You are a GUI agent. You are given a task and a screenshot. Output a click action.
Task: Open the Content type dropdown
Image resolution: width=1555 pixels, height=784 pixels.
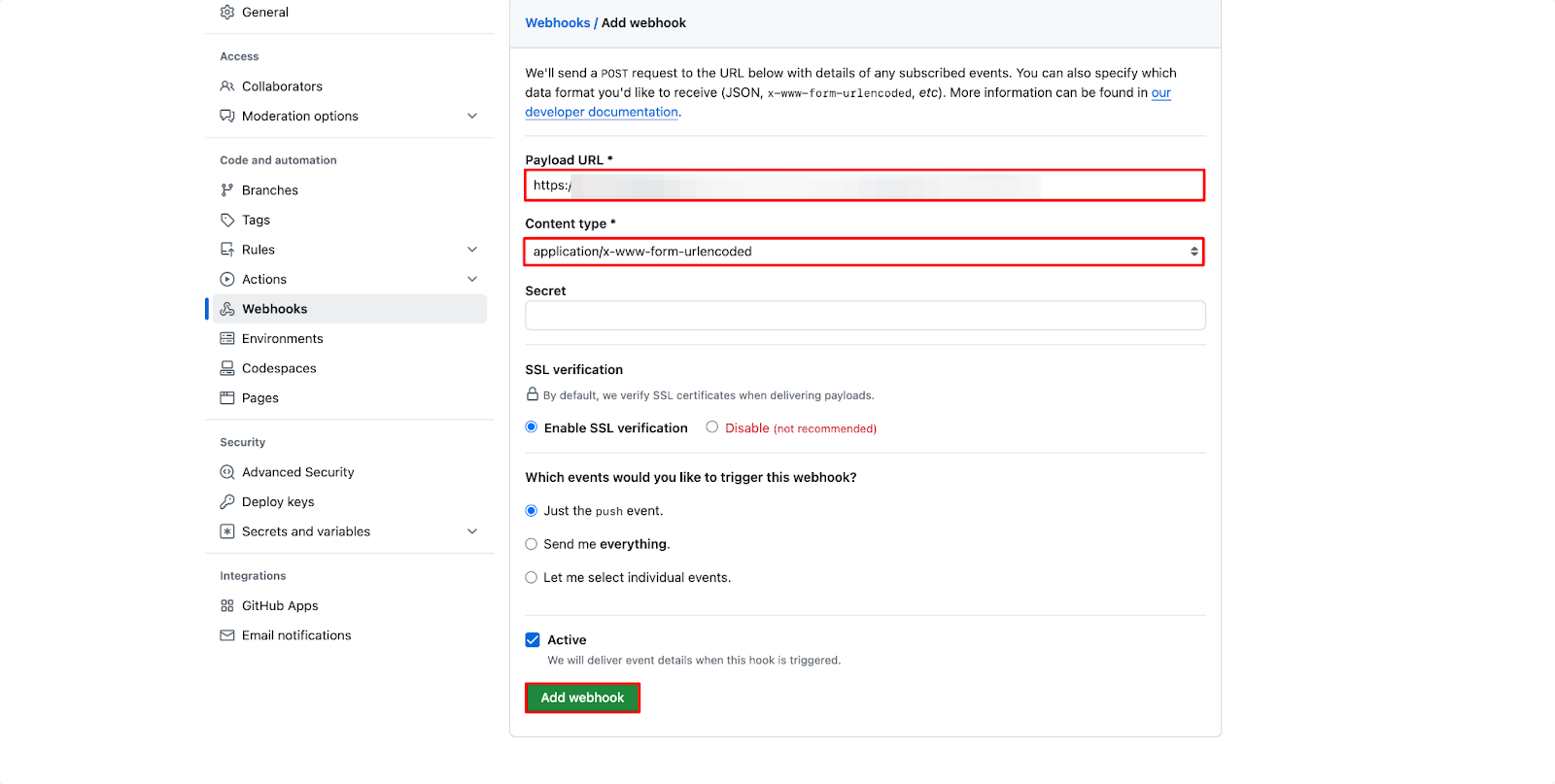click(x=863, y=252)
